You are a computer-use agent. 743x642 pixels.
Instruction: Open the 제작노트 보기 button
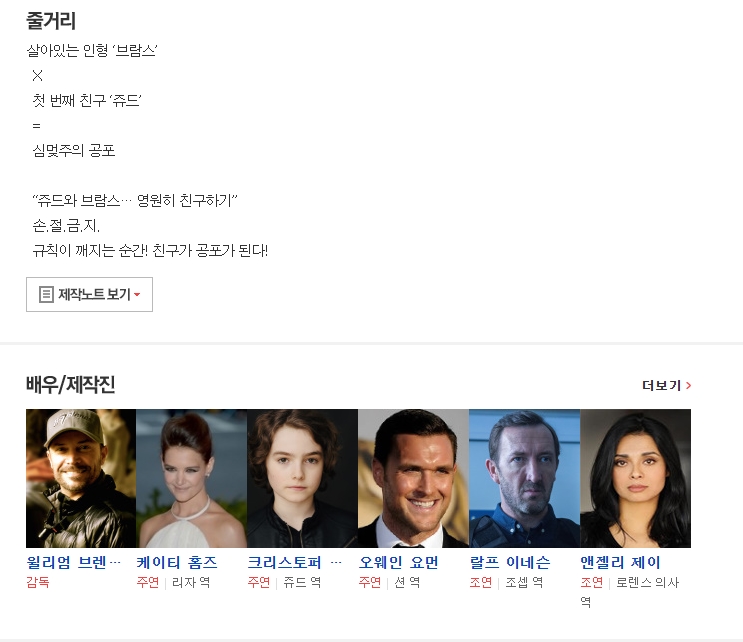pyautogui.click(x=89, y=294)
